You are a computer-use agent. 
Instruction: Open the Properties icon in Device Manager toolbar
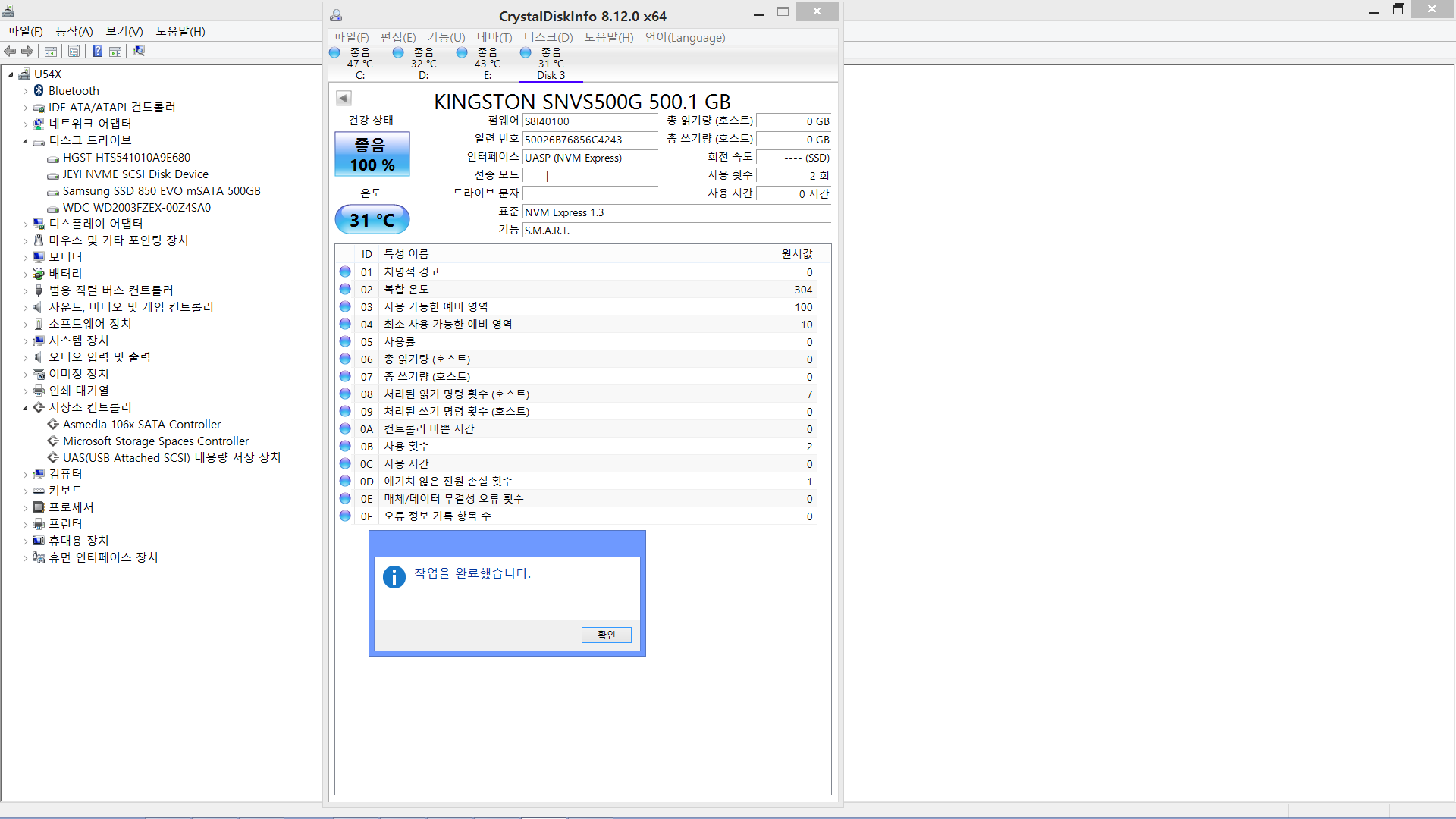[x=74, y=51]
